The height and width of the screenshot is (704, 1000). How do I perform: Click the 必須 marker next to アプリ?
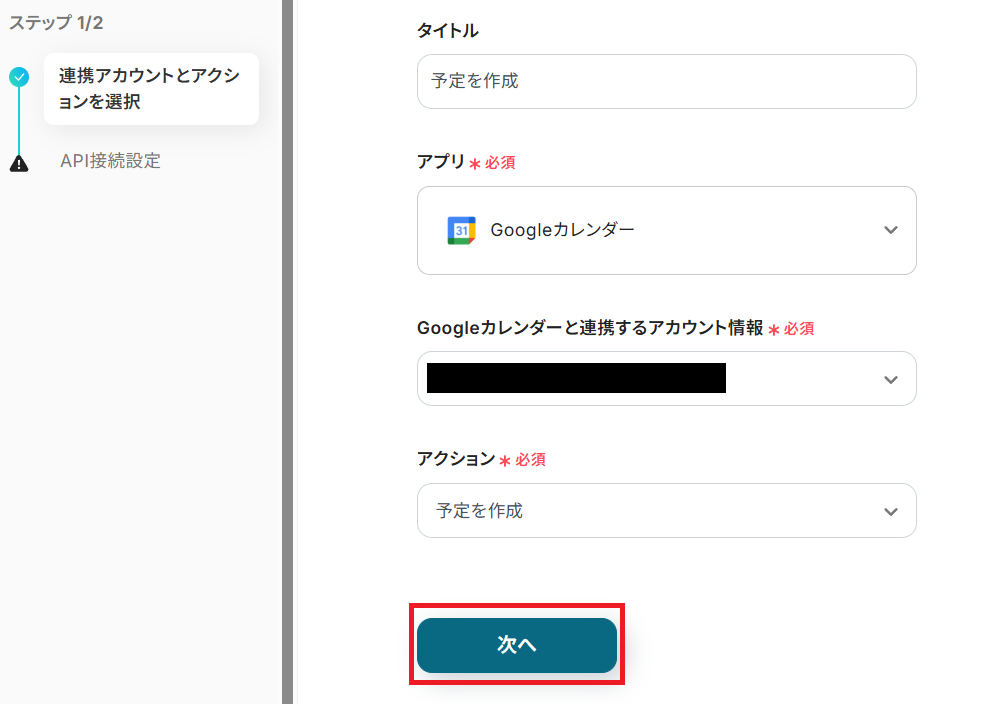[500, 162]
